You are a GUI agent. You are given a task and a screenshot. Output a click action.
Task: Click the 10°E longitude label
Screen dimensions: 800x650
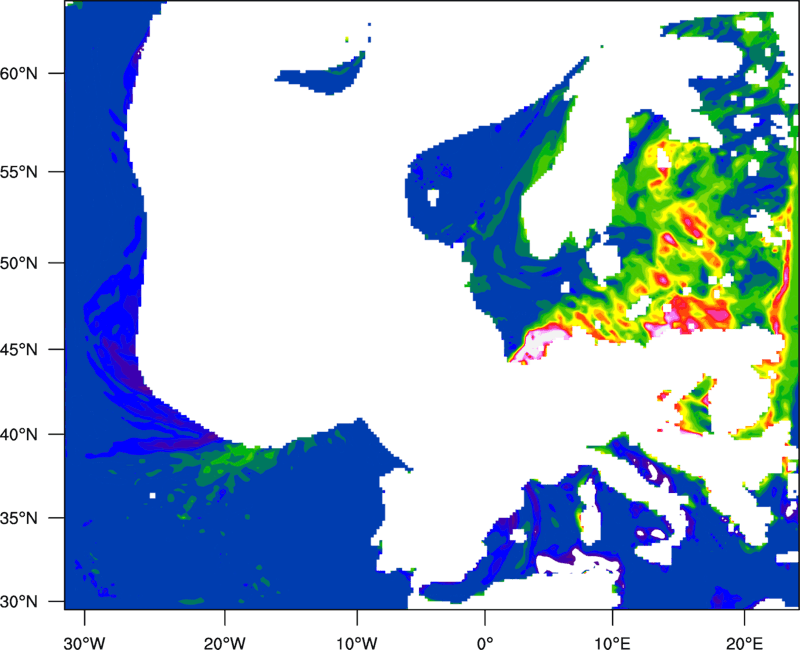(612, 642)
